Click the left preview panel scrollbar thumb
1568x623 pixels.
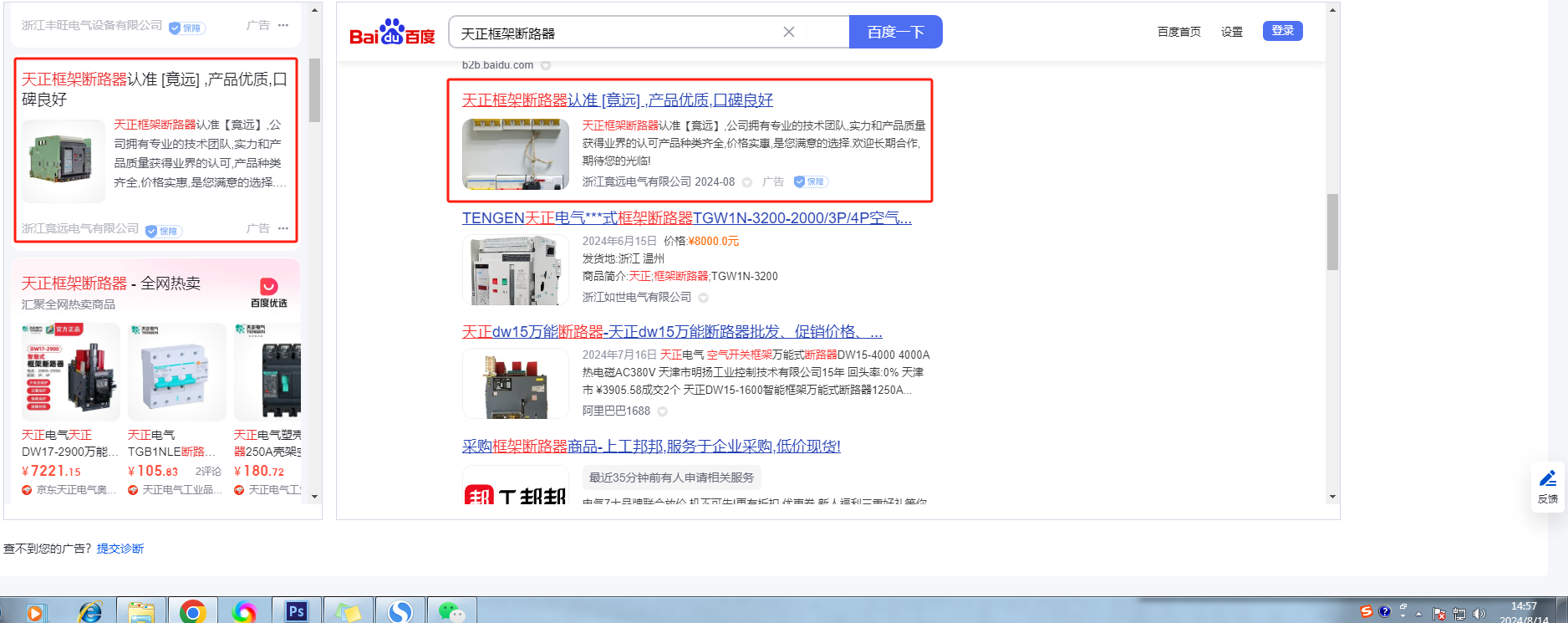pos(314,90)
